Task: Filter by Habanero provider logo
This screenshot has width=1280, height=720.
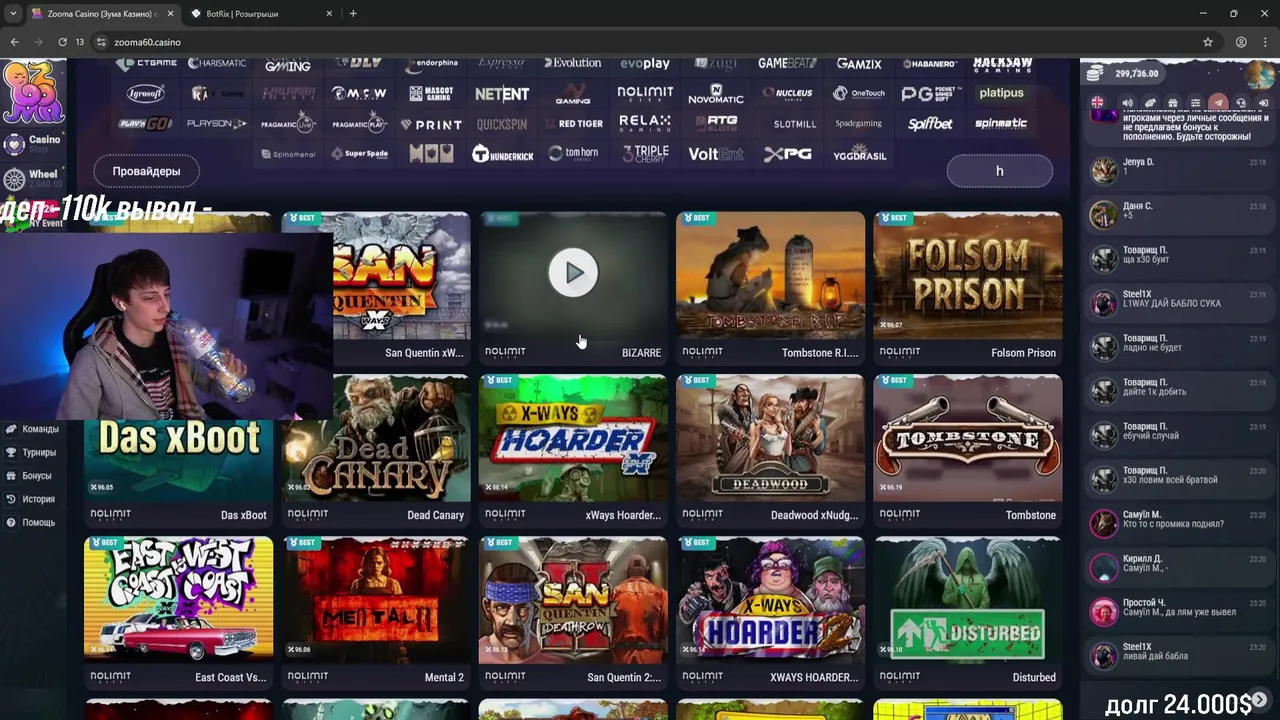Action: click(930, 63)
